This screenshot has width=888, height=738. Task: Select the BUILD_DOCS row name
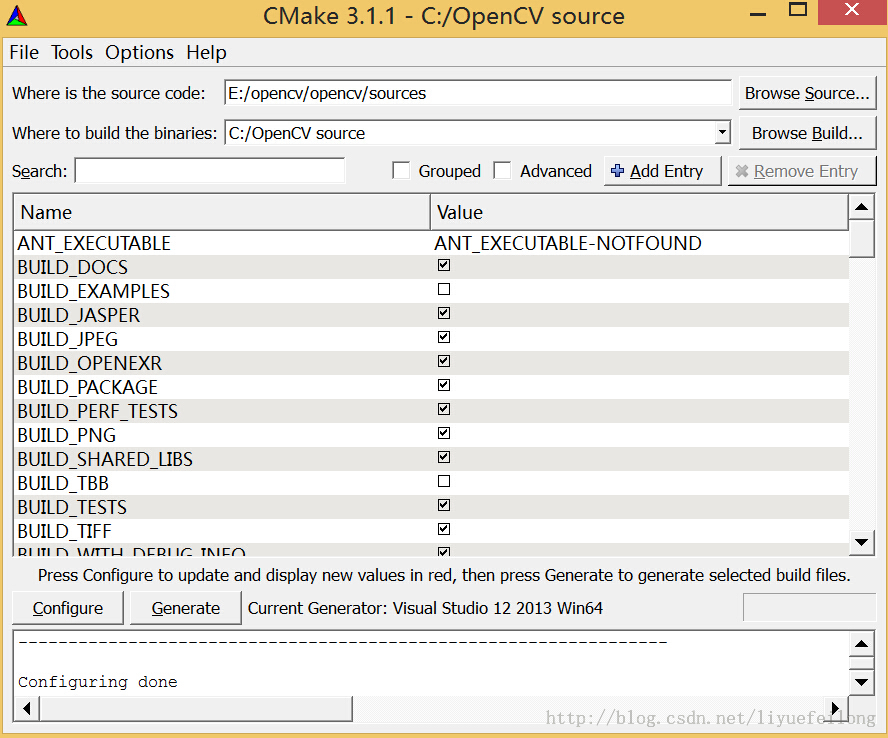(x=72, y=267)
